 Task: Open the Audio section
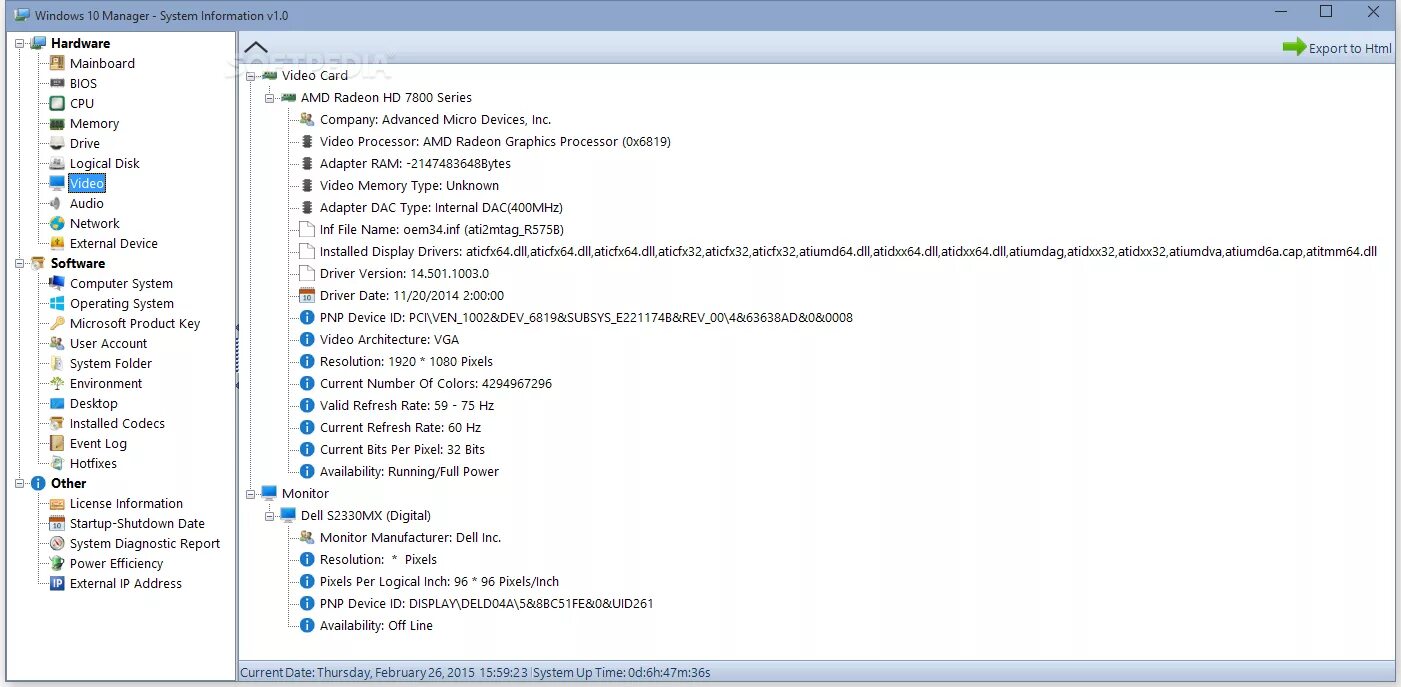point(87,203)
